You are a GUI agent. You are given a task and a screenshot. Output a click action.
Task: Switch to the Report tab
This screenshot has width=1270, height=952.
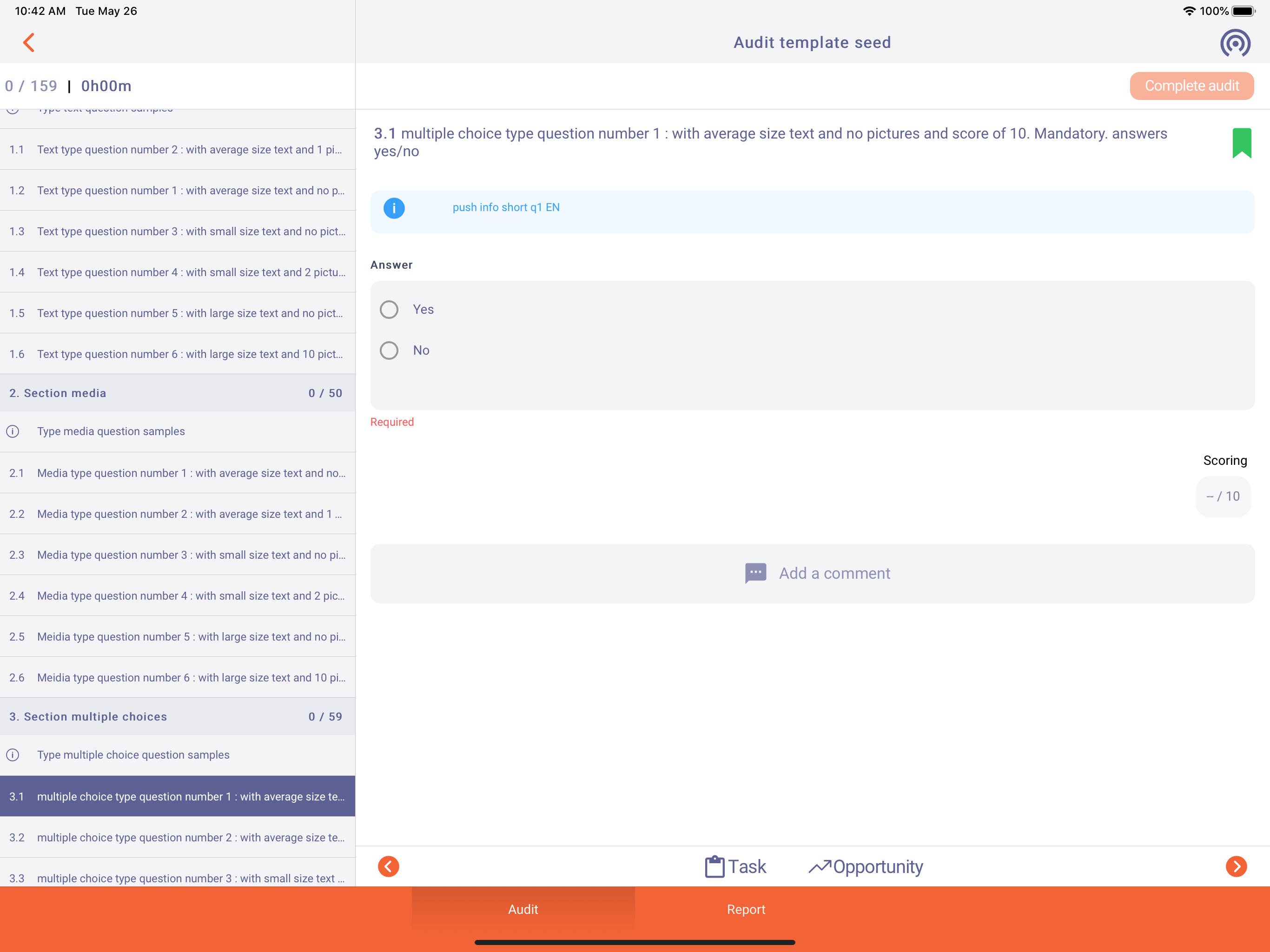point(746,910)
